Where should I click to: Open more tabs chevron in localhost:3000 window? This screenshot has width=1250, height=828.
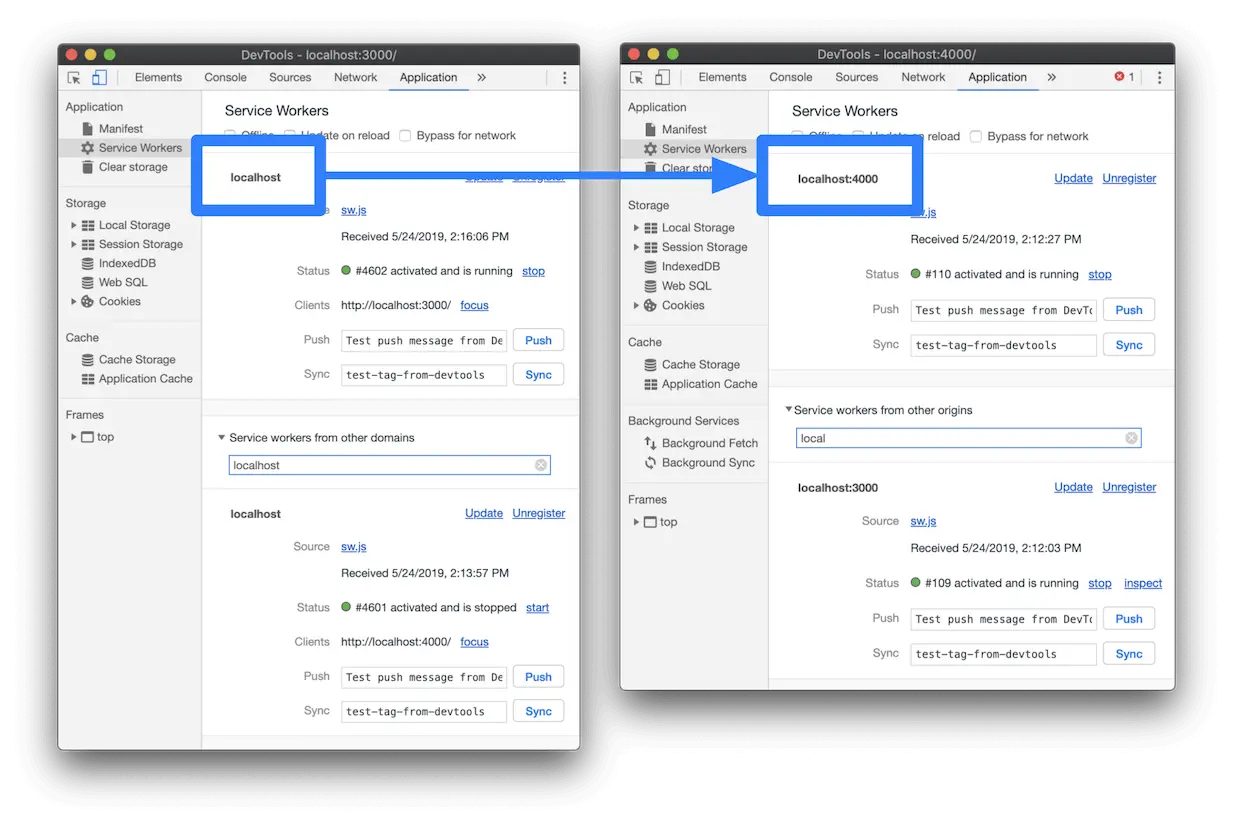481,77
